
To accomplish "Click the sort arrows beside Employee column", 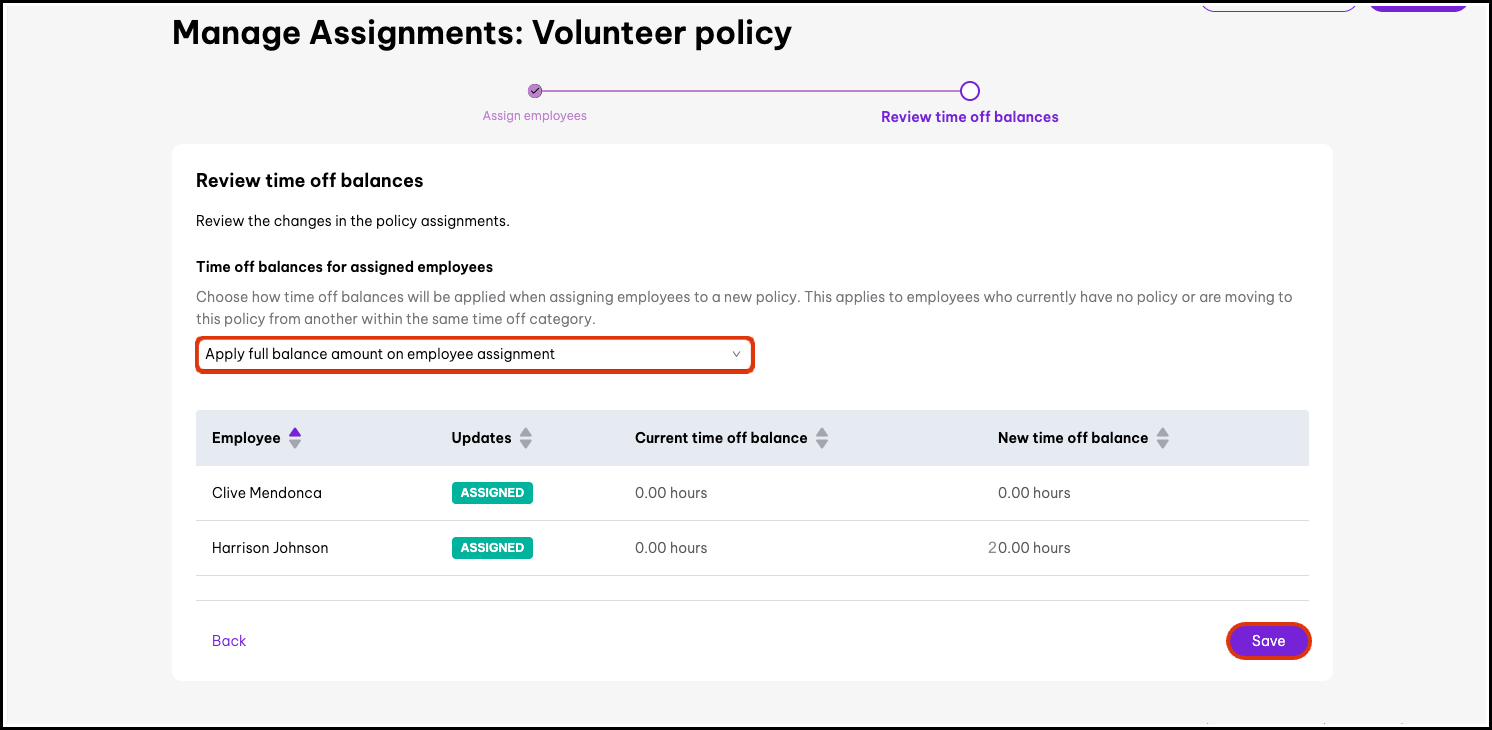I will point(294,438).
